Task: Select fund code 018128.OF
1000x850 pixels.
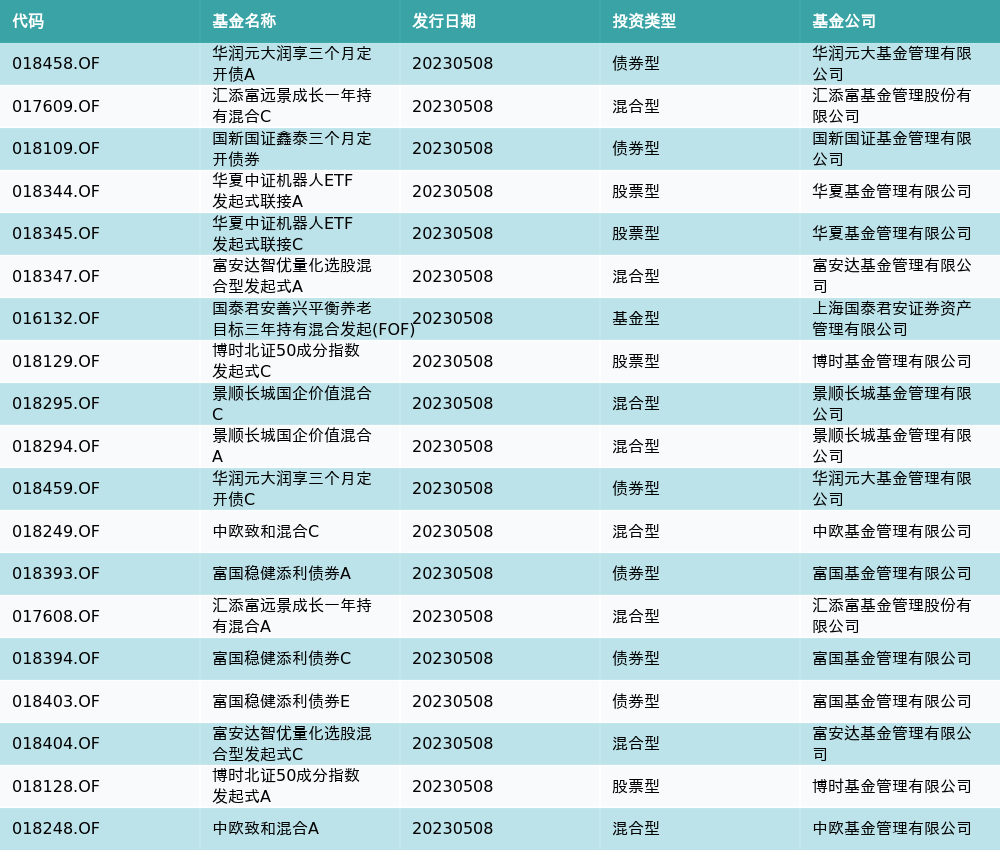Action: 56,786
